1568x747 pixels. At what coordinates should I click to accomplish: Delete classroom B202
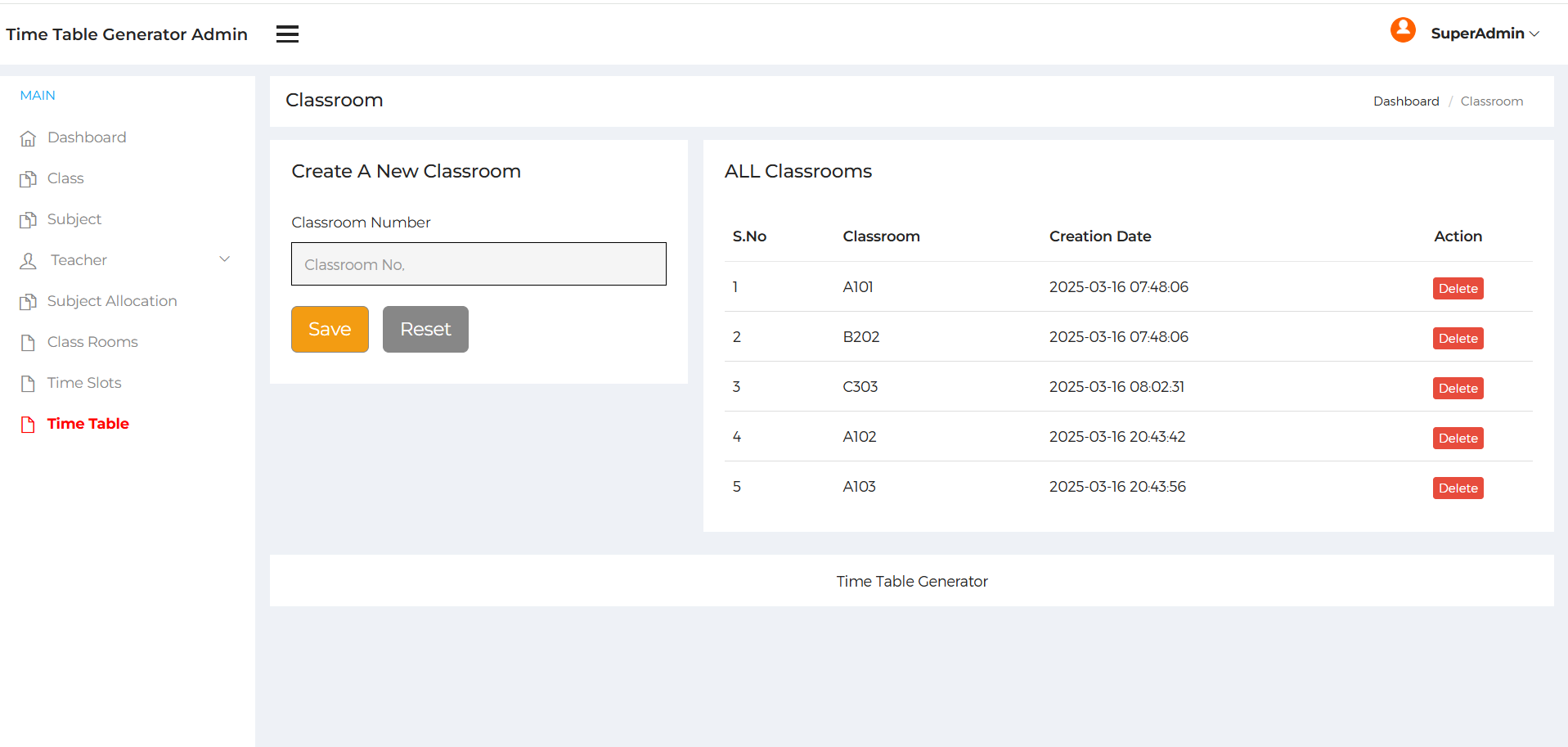tap(1458, 338)
